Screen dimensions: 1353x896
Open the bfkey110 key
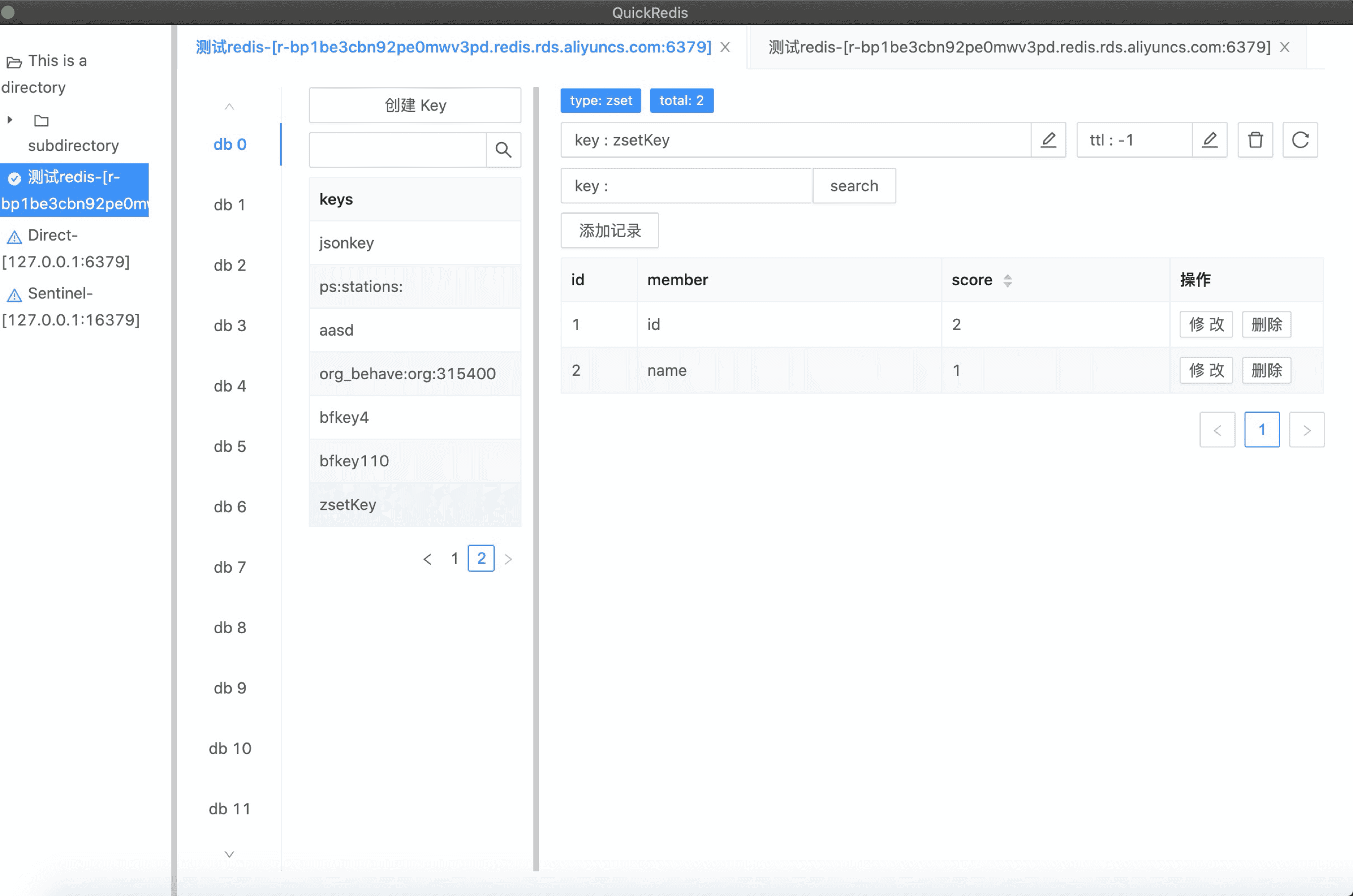415,461
